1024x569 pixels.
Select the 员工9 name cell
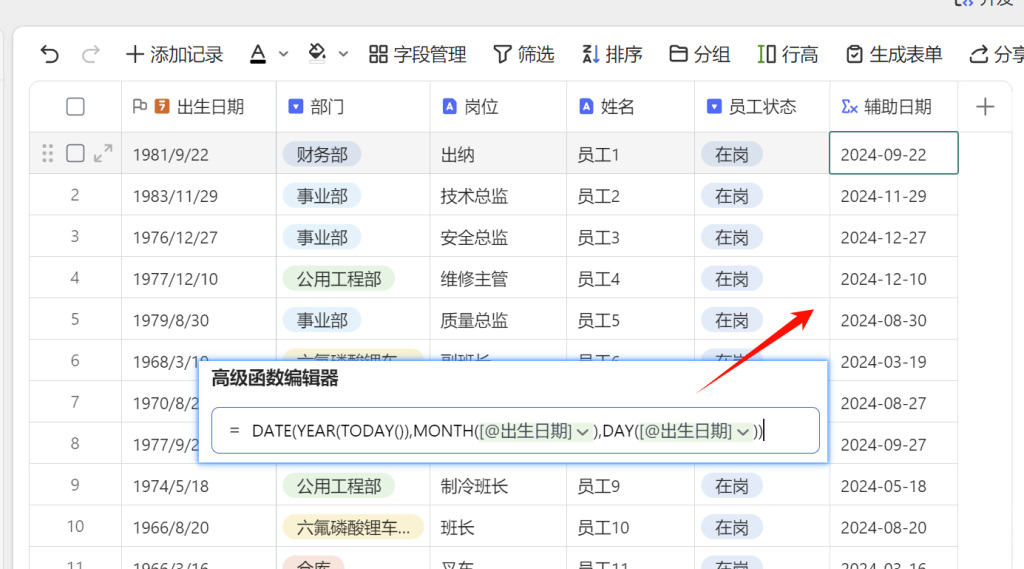630,486
